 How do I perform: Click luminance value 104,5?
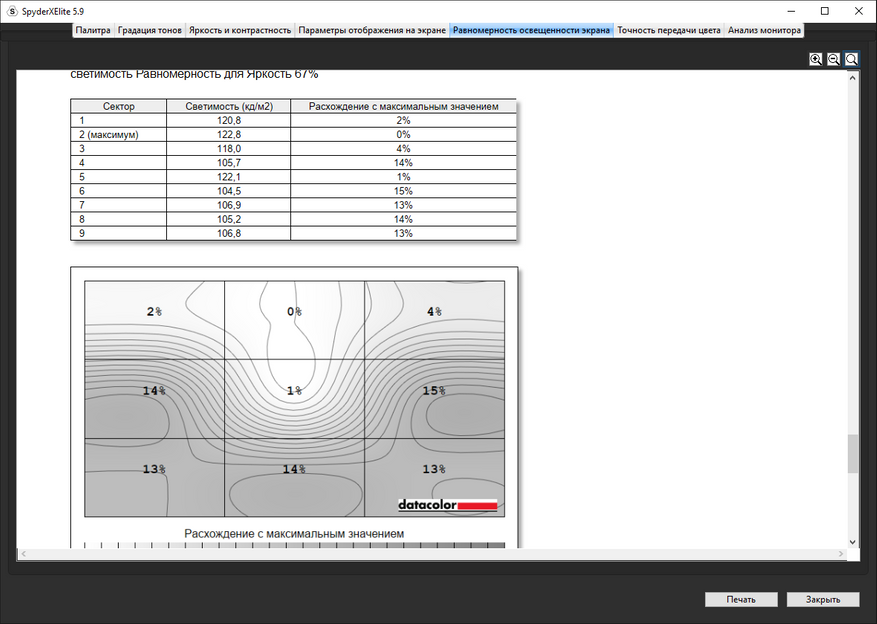[229, 191]
